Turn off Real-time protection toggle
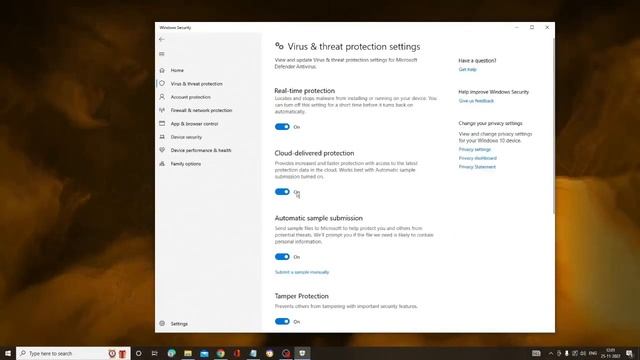This screenshot has height=360, width=640. (282, 127)
